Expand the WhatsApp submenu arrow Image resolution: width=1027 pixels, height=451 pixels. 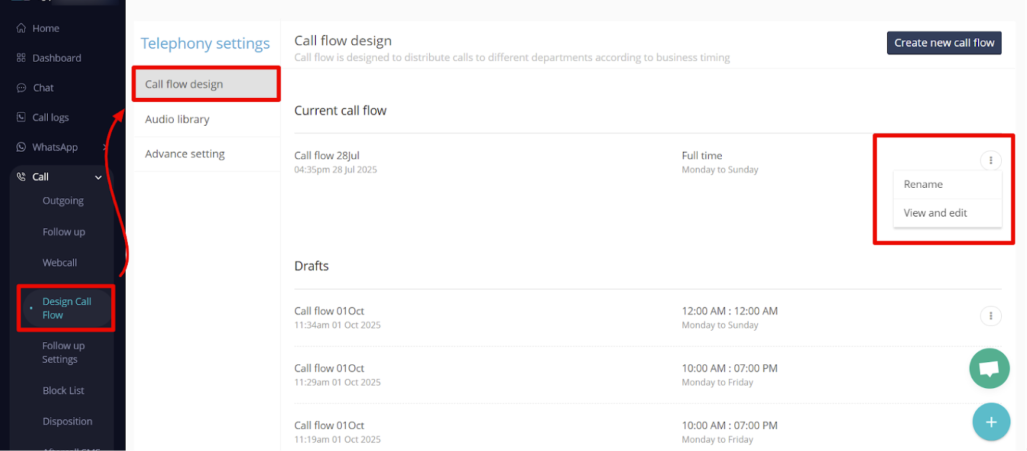pos(105,147)
